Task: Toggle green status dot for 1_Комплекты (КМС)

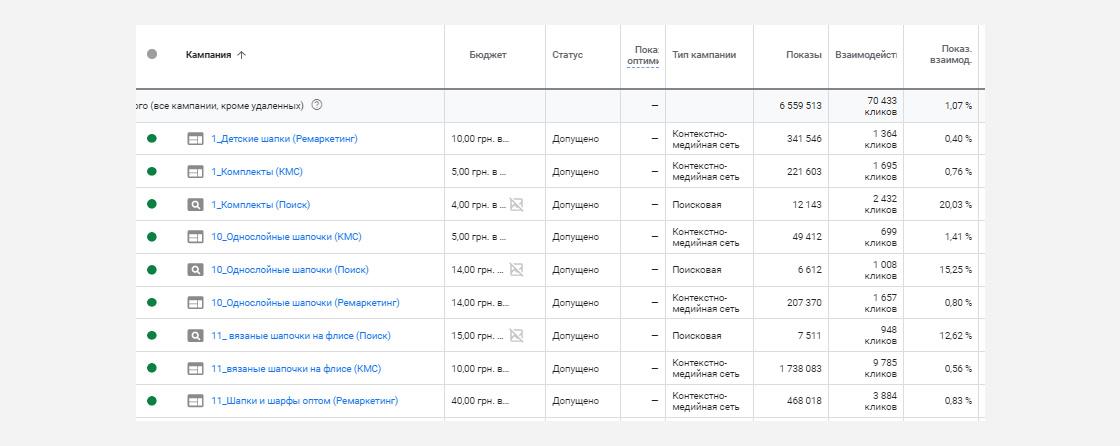Action: tap(151, 172)
